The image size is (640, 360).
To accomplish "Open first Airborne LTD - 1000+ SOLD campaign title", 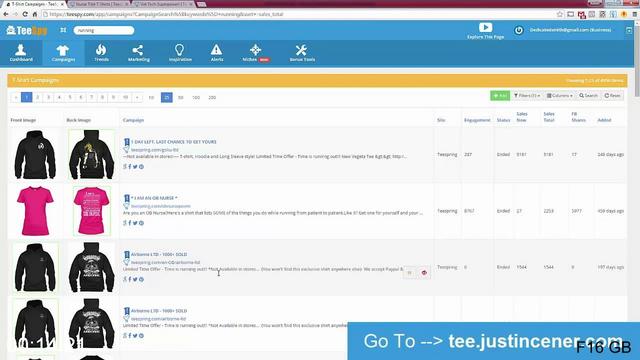I will point(159,254).
